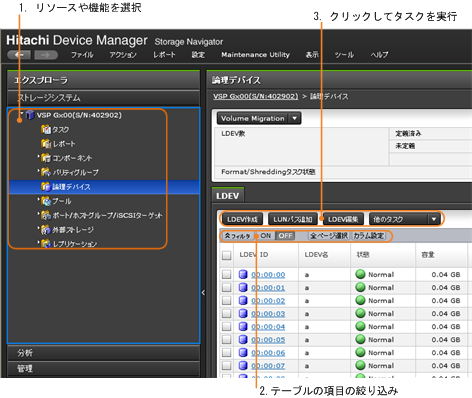Image resolution: width=472 pixels, height=398 pixels.
Task: Click the VSP Gx00 storage system icon
Action: tap(30, 115)
